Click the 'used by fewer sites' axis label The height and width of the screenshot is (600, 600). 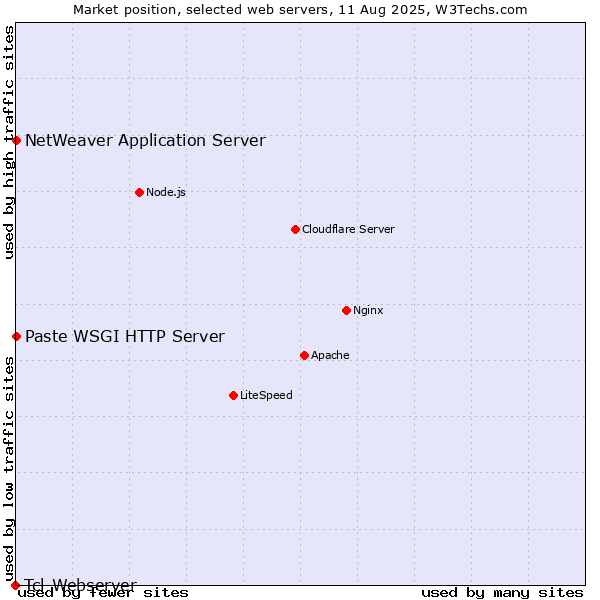103,593
